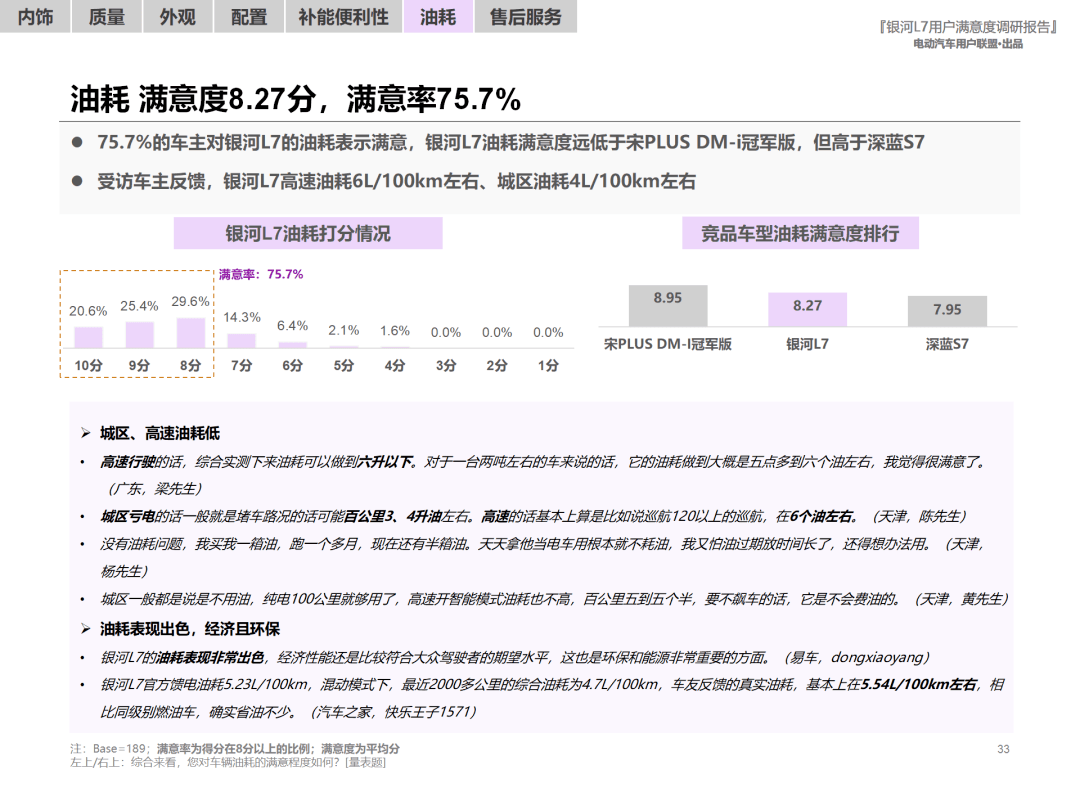Screen dimensions: 1080x810
Task: Click the 14.3% value above 7分
Action: 242,318
